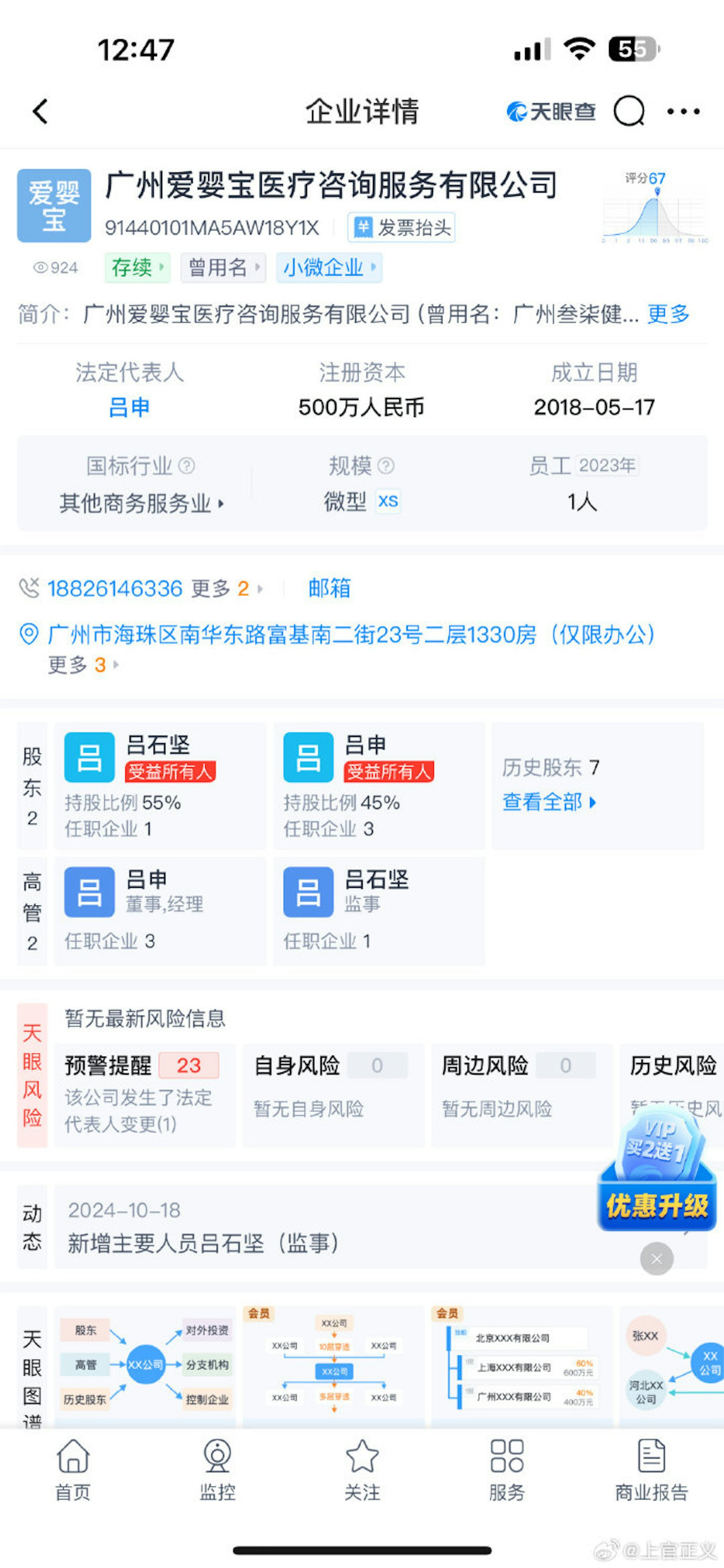Image resolution: width=724 pixels, height=1568 pixels.
Task: Tap 更多 to read full introduction
Action: [668, 314]
